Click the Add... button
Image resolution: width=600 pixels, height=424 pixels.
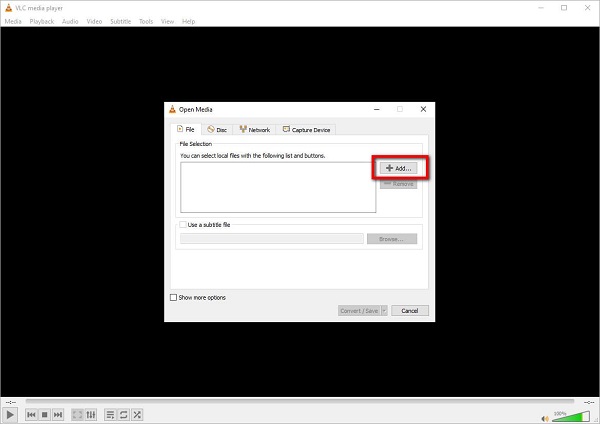pos(398,168)
